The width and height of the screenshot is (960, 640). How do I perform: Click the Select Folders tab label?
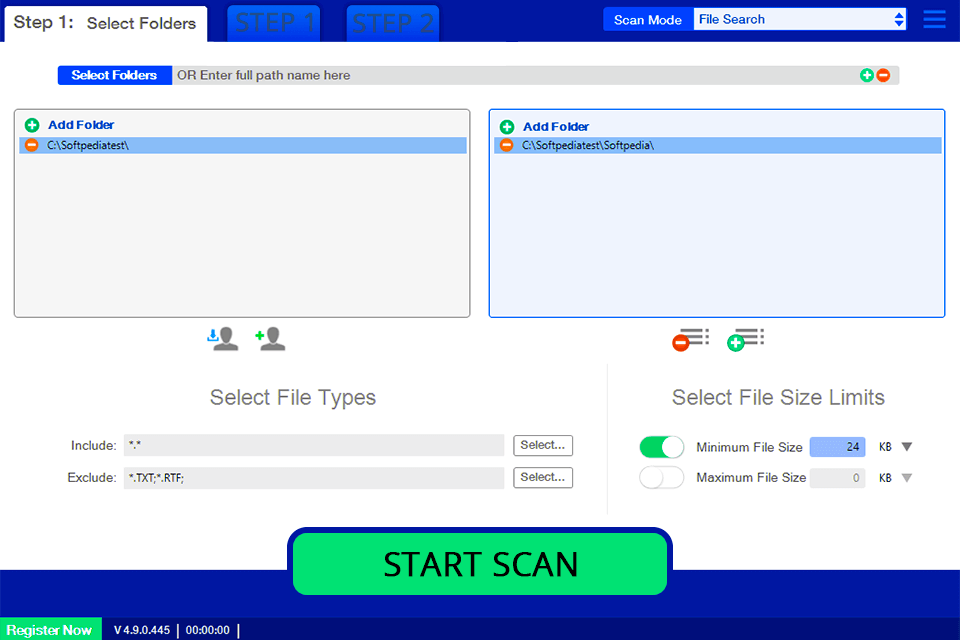(x=114, y=74)
